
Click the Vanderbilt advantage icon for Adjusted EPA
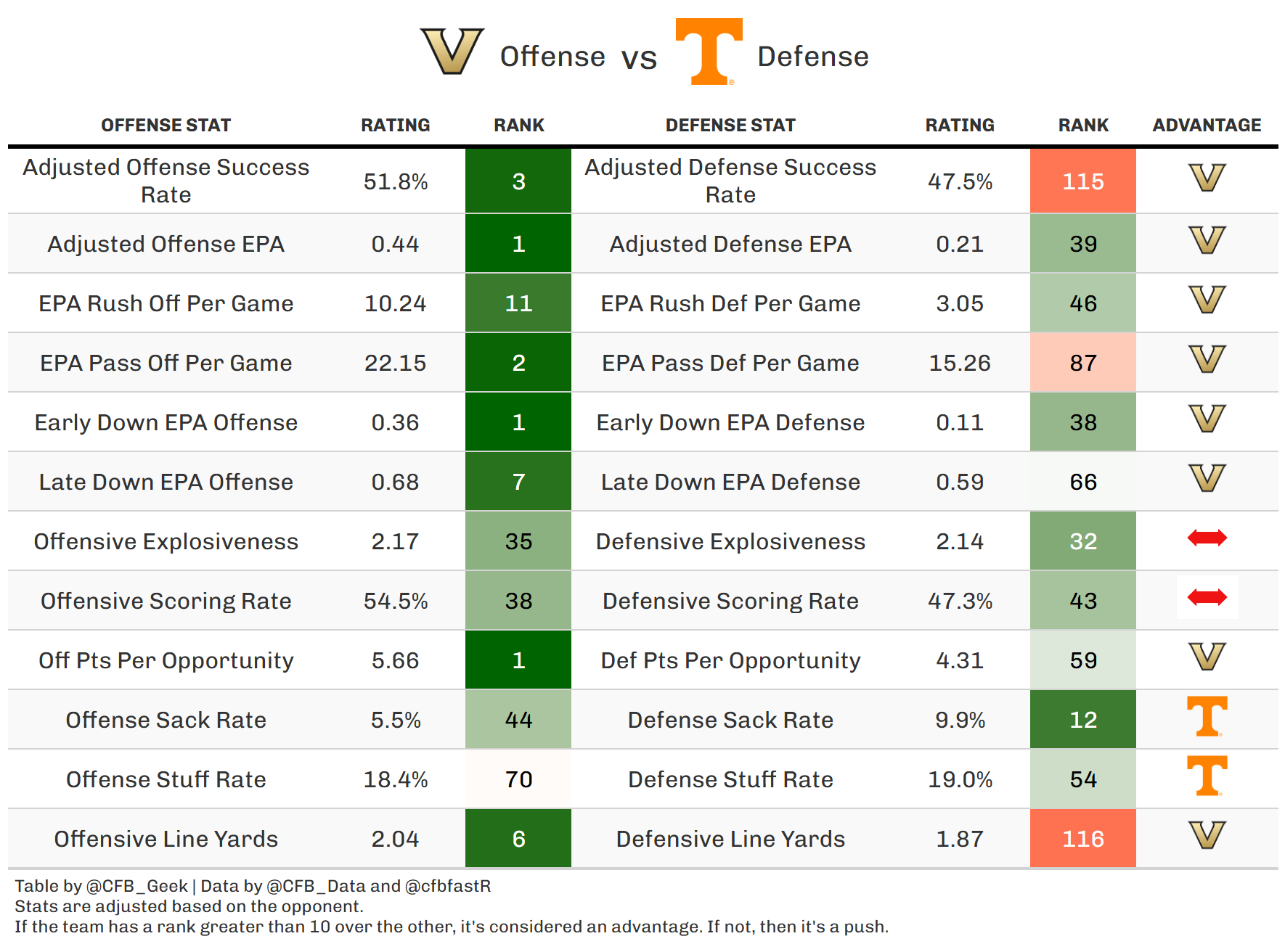click(x=1207, y=240)
